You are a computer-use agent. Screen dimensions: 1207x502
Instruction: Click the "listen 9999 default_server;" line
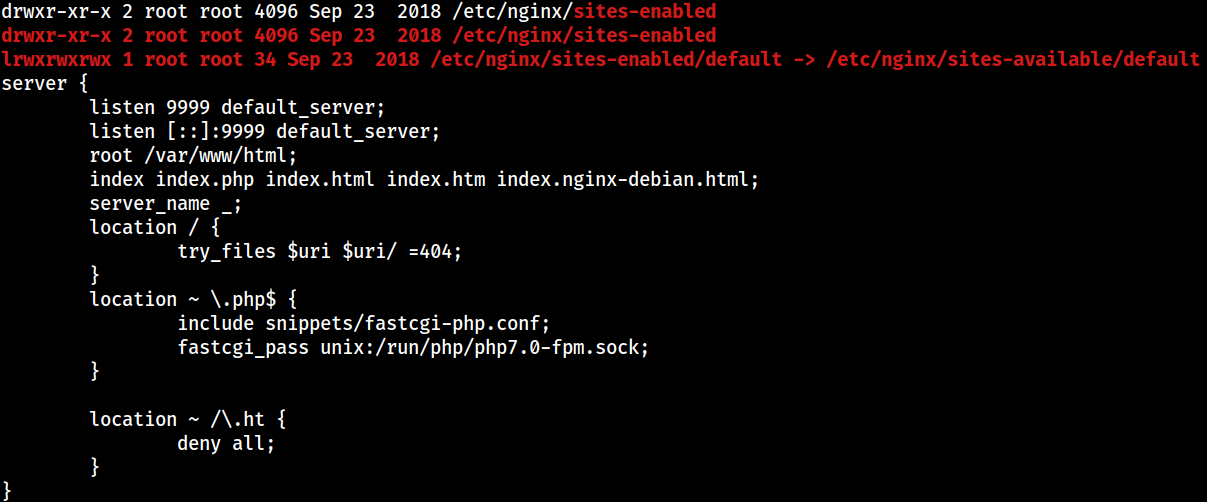tap(237, 107)
